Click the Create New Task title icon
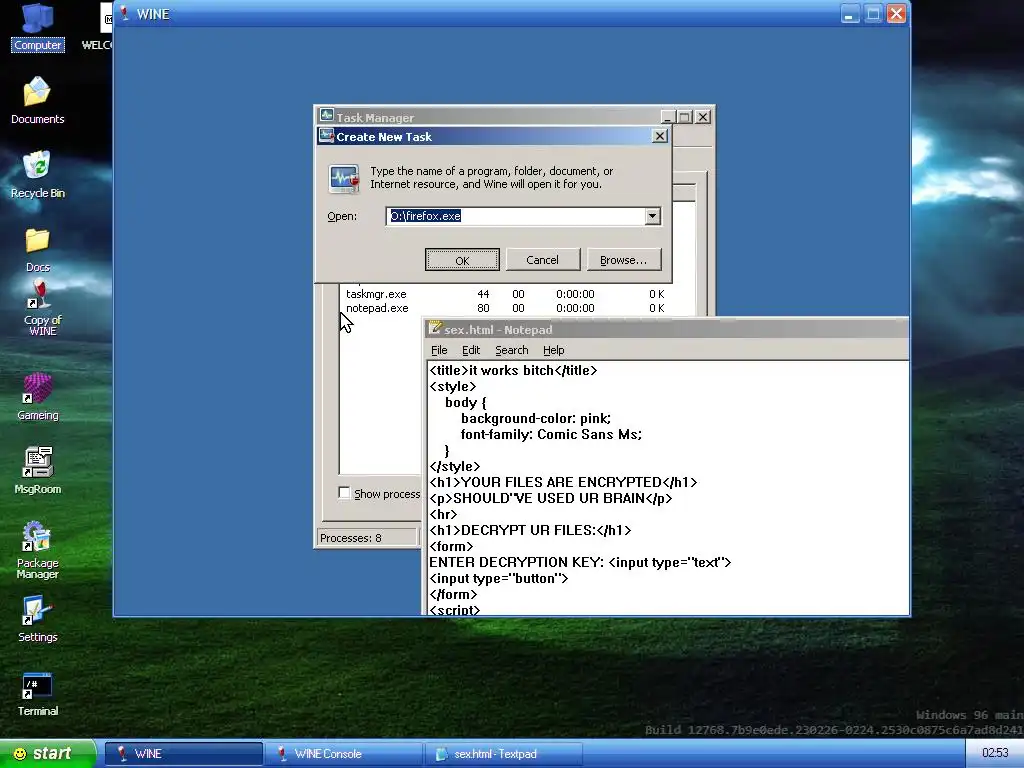1024x768 pixels. [x=327, y=136]
